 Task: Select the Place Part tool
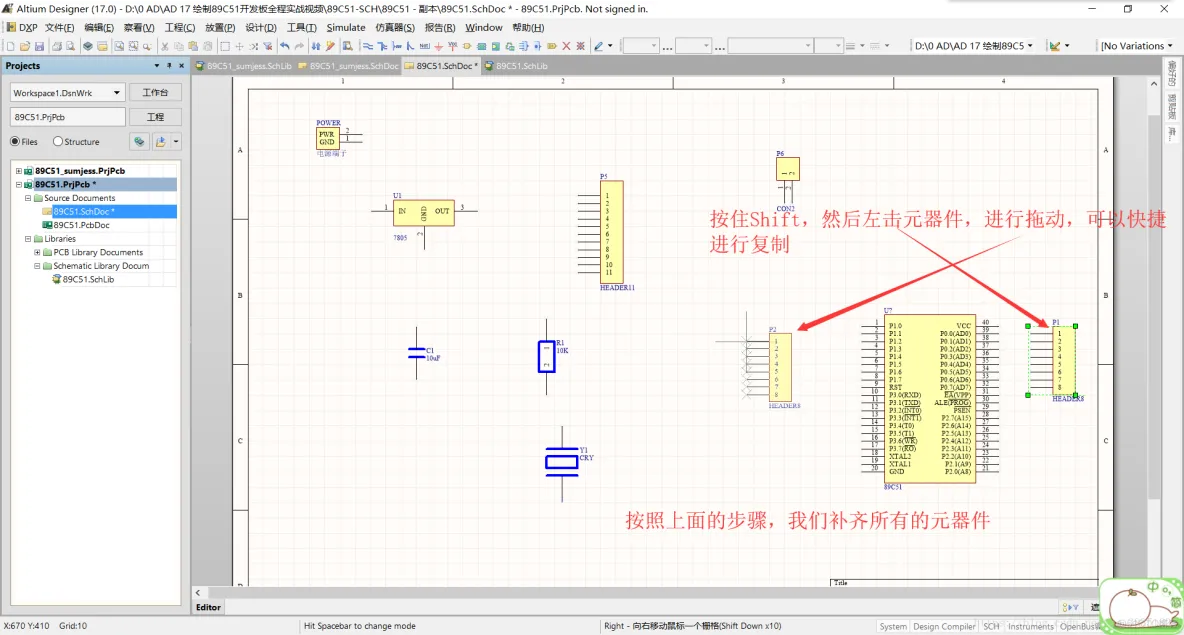(x=467, y=46)
